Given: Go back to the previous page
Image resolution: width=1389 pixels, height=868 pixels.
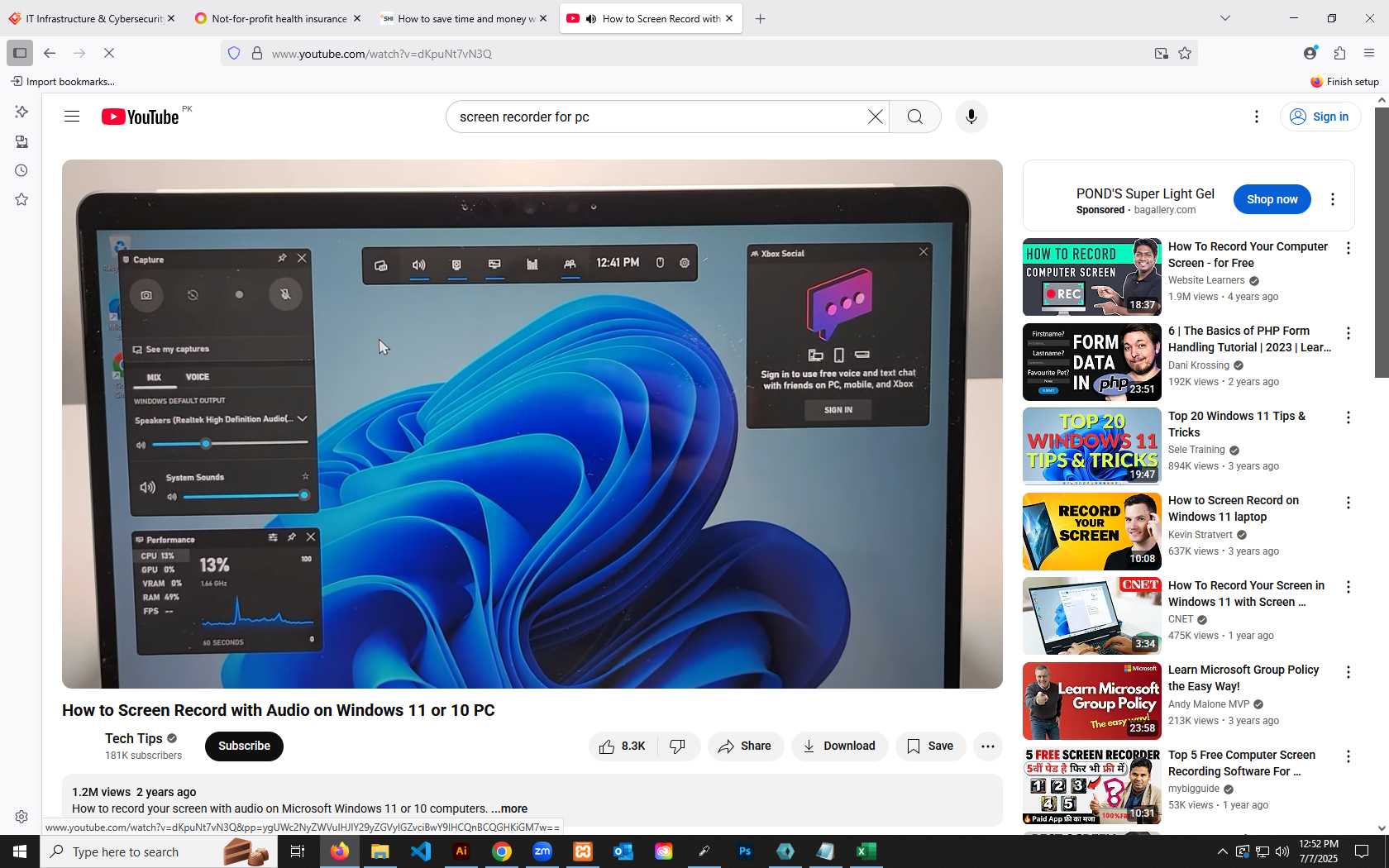Looking at the screenshot, I should (50, 53).
